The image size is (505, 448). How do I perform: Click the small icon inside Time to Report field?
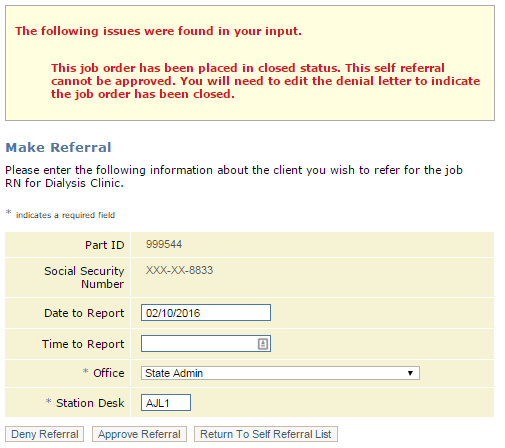pos(263,344)
